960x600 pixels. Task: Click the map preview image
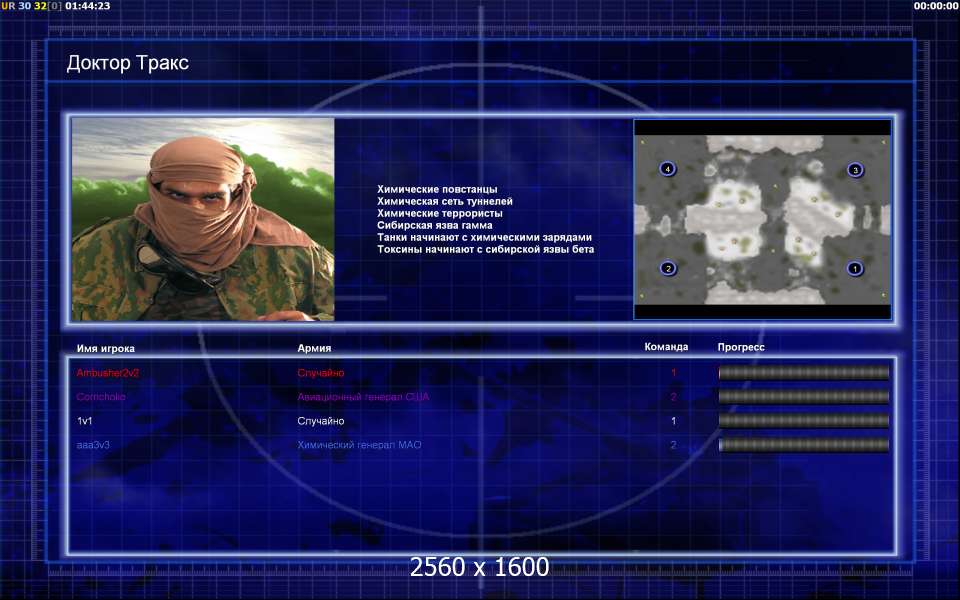762,219
